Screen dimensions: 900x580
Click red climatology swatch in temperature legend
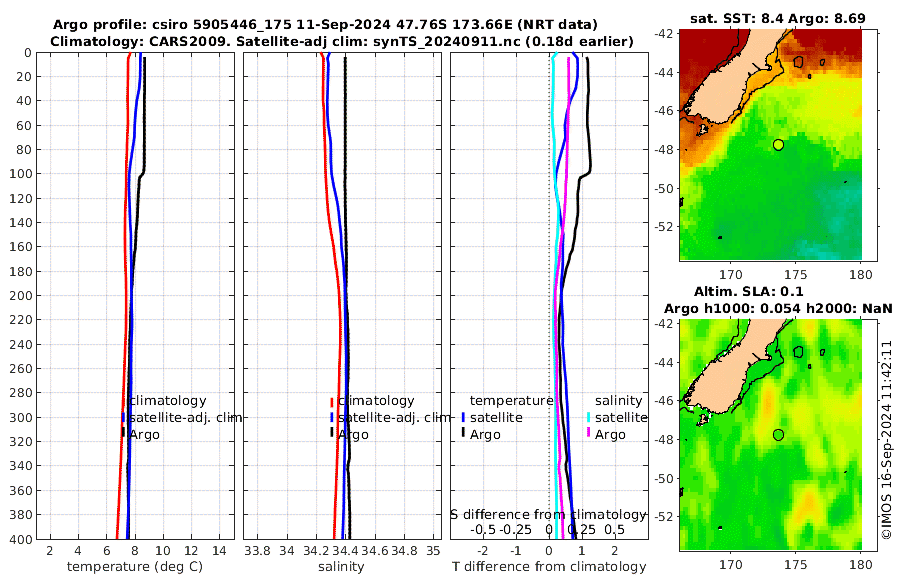(x=123, y=403)
